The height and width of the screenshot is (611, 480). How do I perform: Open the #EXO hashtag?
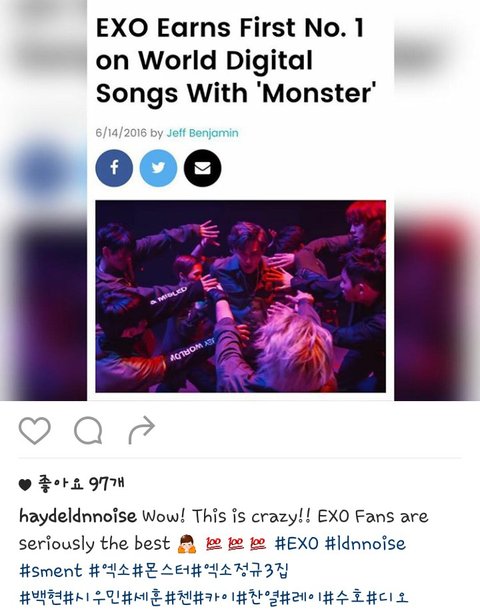[296, 543]
